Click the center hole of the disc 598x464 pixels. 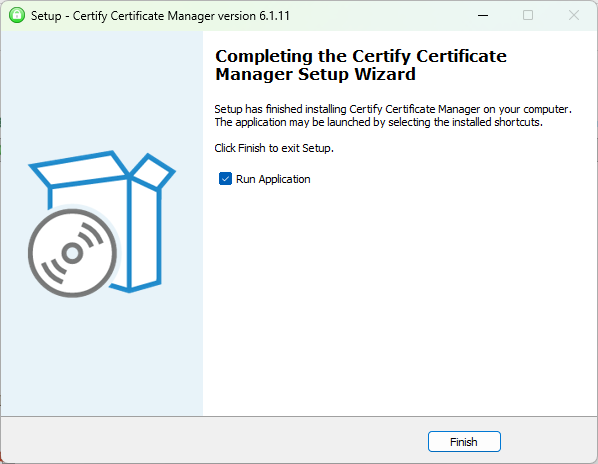[72, 253]
